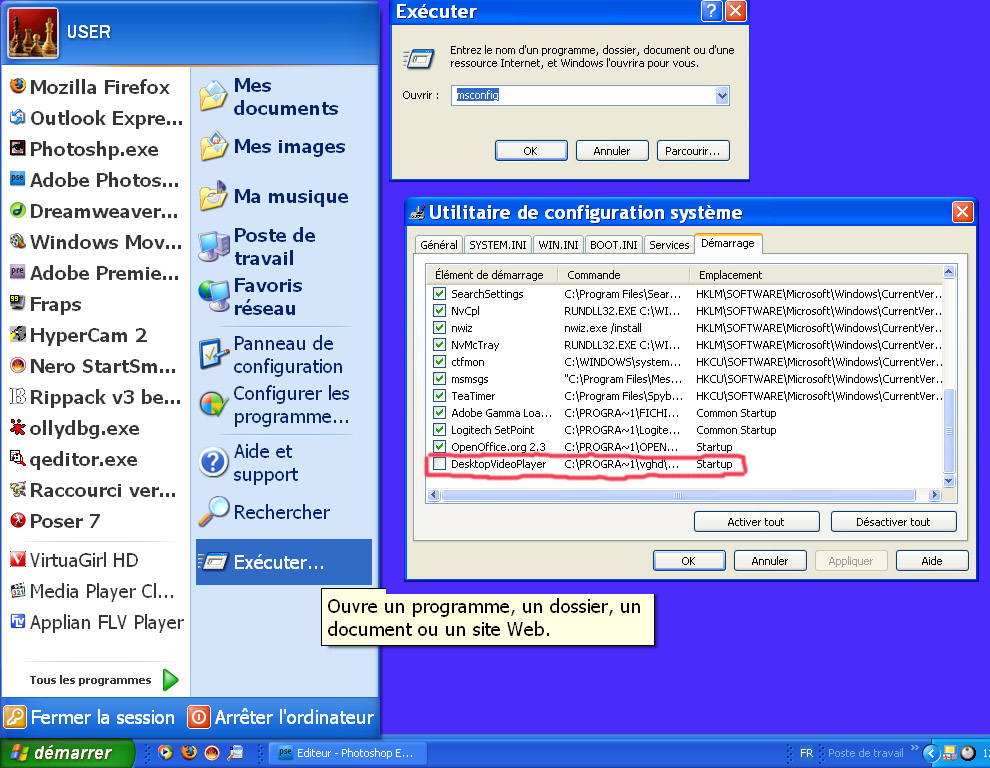This screenshot has width=990, height=768.
Task: Switch to the Général tab
Action: pos(439,245)
